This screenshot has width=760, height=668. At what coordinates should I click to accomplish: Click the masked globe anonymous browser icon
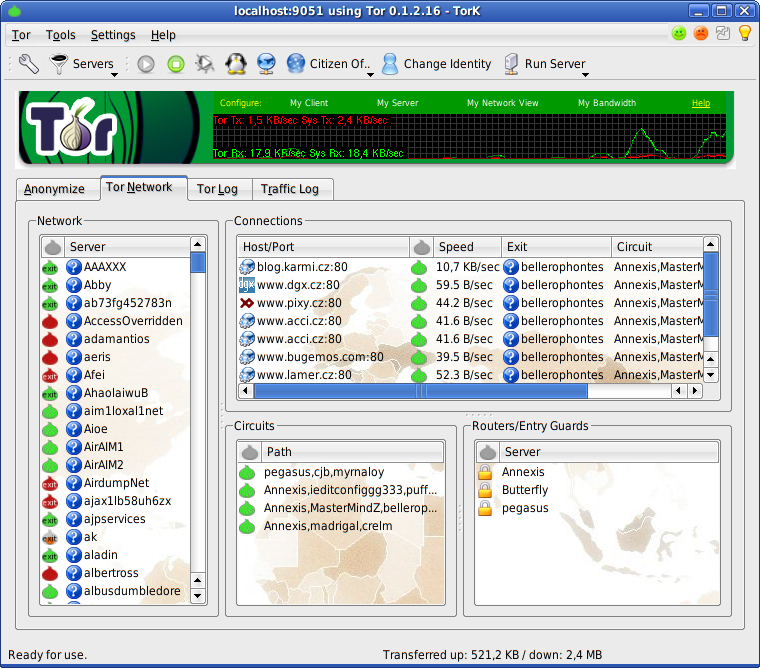(x=266, y=64)
